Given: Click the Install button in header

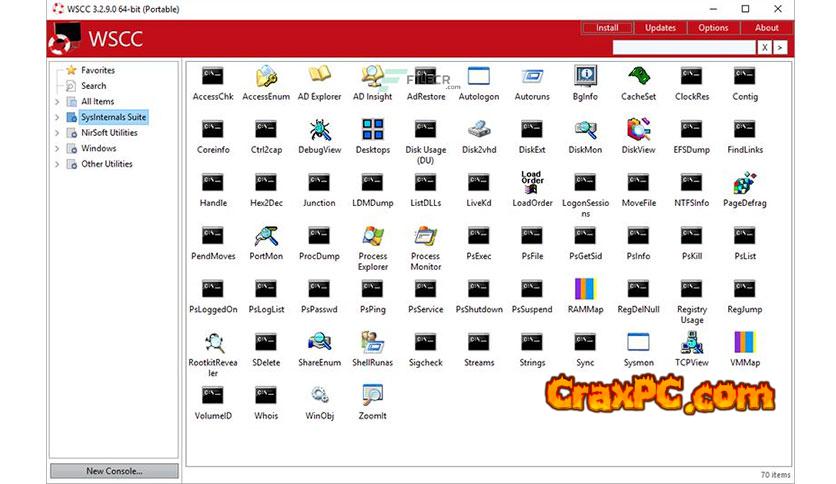Looking at the screenshot, I should tap(607, 28).
